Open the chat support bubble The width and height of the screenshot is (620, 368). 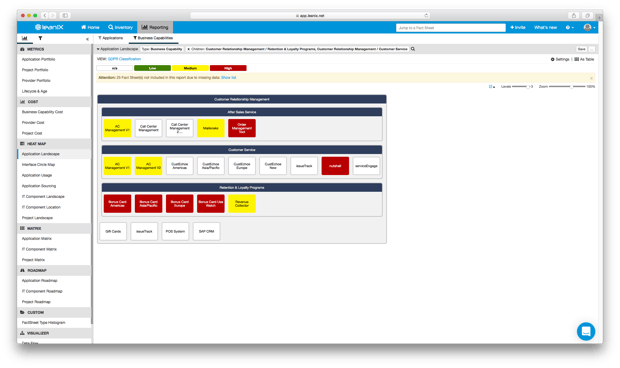586,331
